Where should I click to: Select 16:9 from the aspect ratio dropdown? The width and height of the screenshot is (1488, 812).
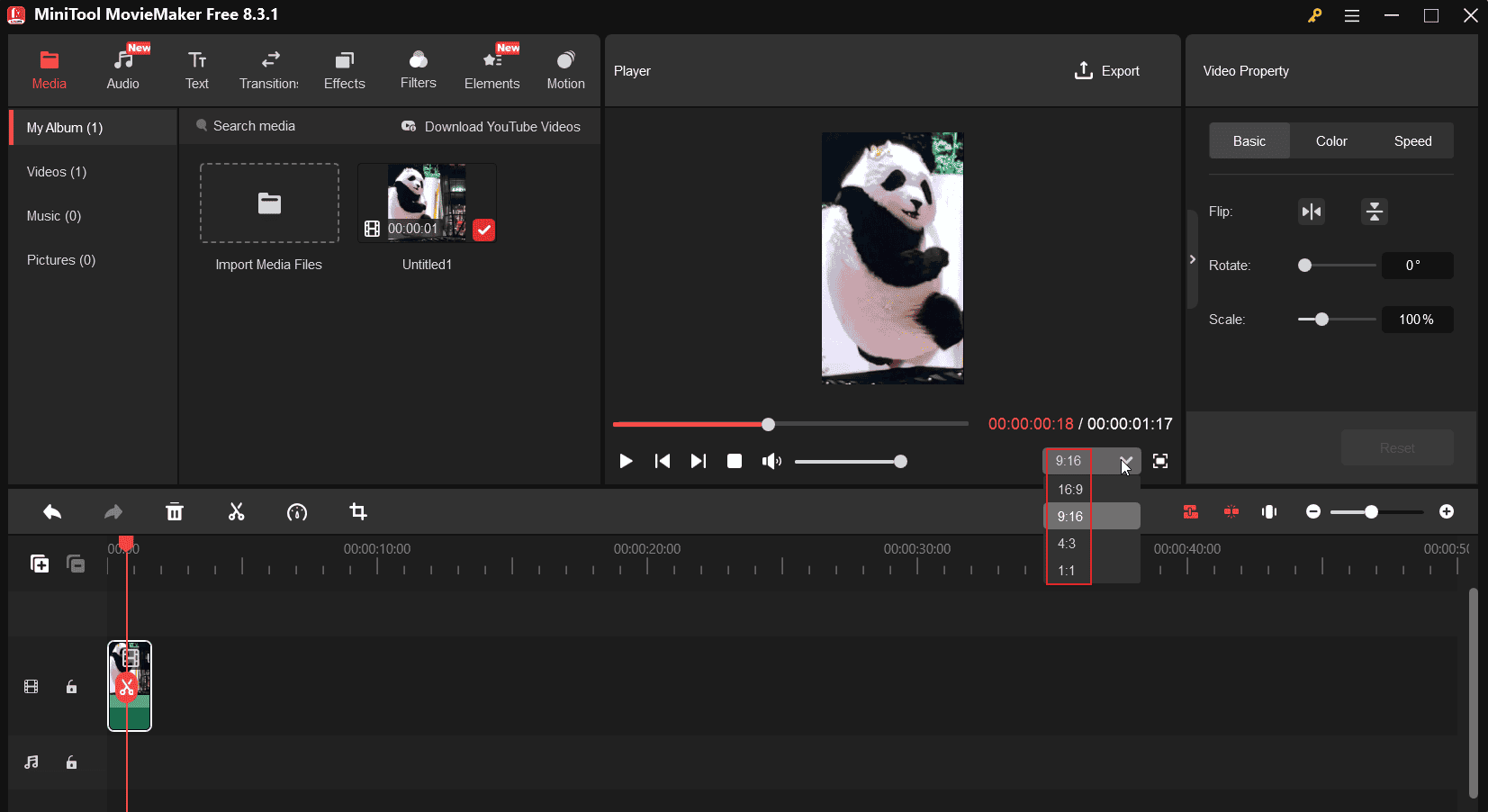pos(1069,489)
